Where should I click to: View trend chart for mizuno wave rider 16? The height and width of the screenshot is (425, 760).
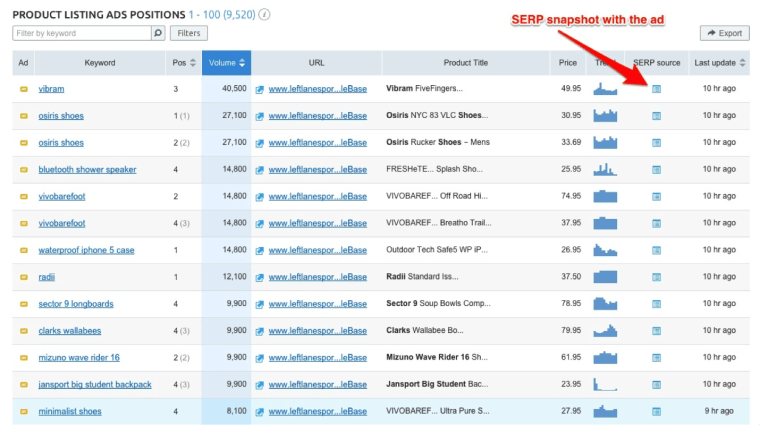tap(605, 358)
